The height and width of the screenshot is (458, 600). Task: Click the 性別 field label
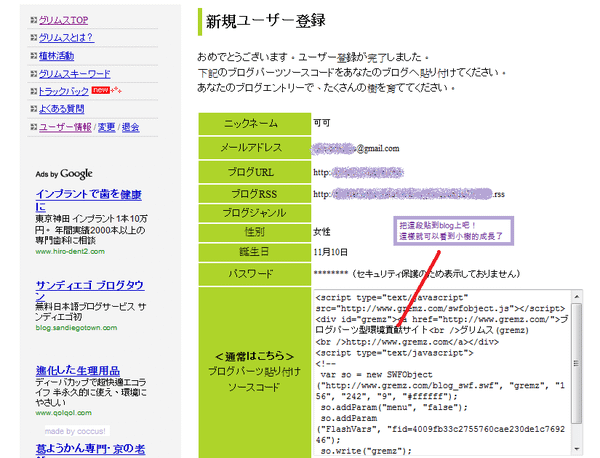tap(254, 232)
